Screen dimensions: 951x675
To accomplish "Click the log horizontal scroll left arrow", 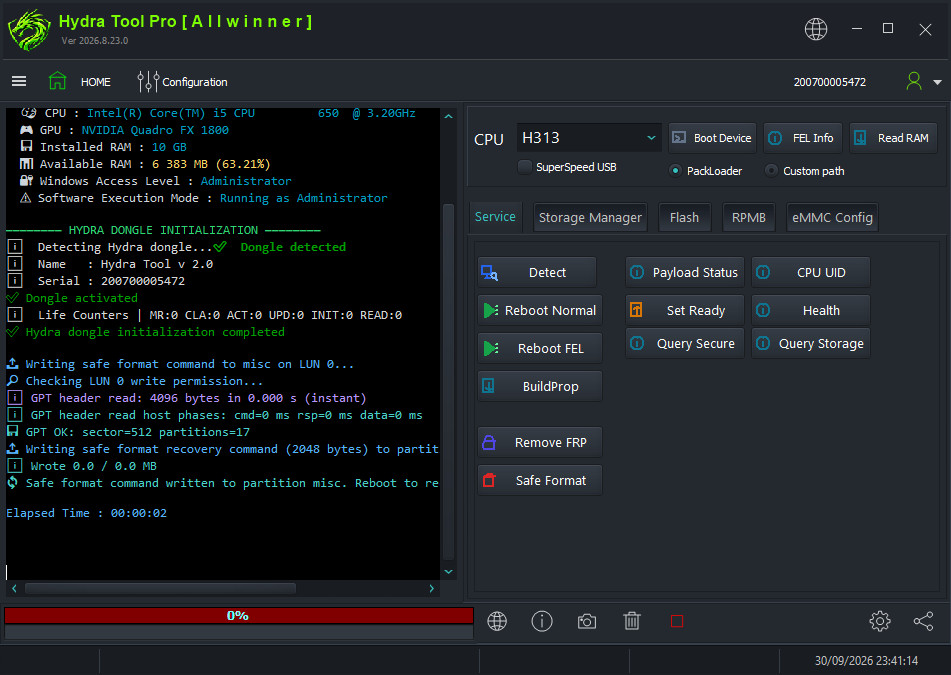I will (14, 588).
